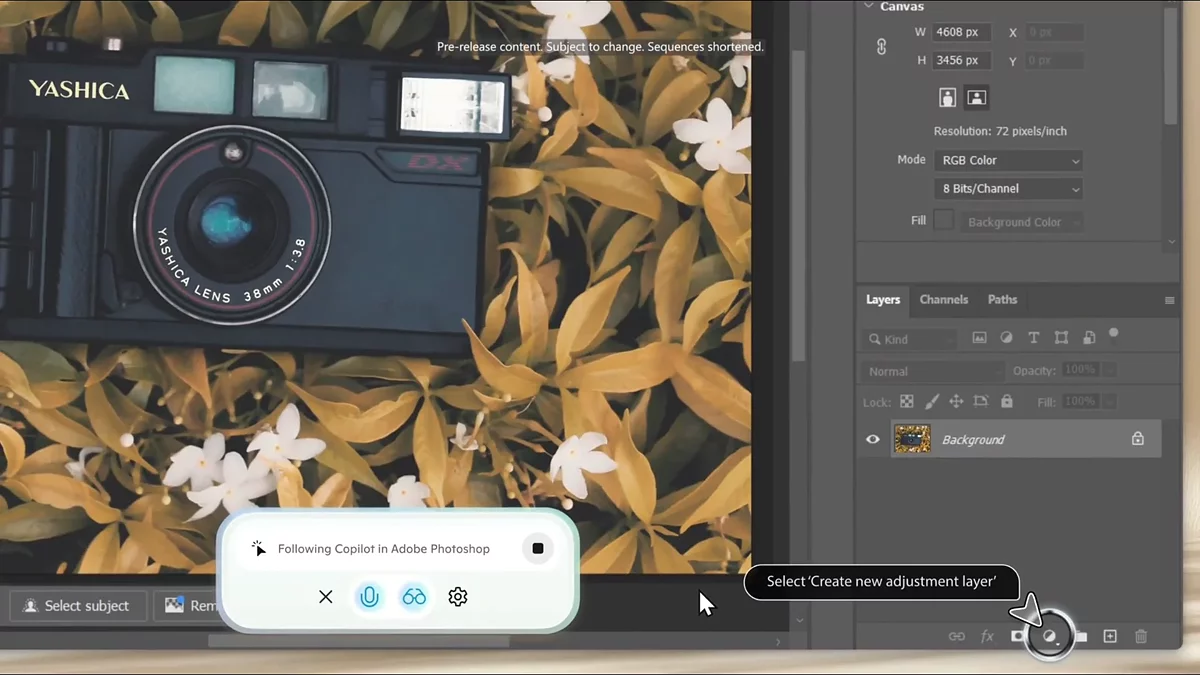Click the Delete layer trash icon
Screen dimensions: 1200x675
[1141, 636]
